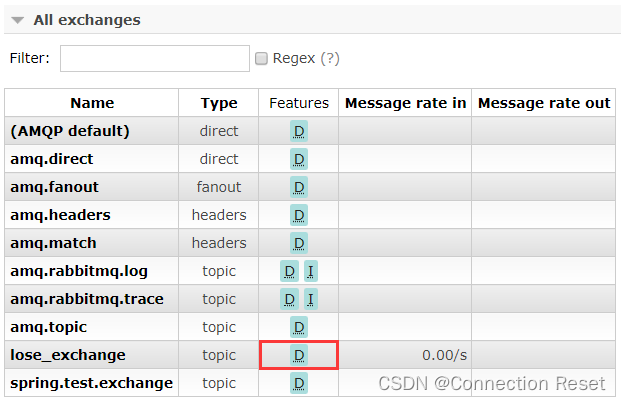Screen dimensions: 621x400
Task: Click durable D badge for amq.rabbitmq.log
Action: [x=290, y=271]
